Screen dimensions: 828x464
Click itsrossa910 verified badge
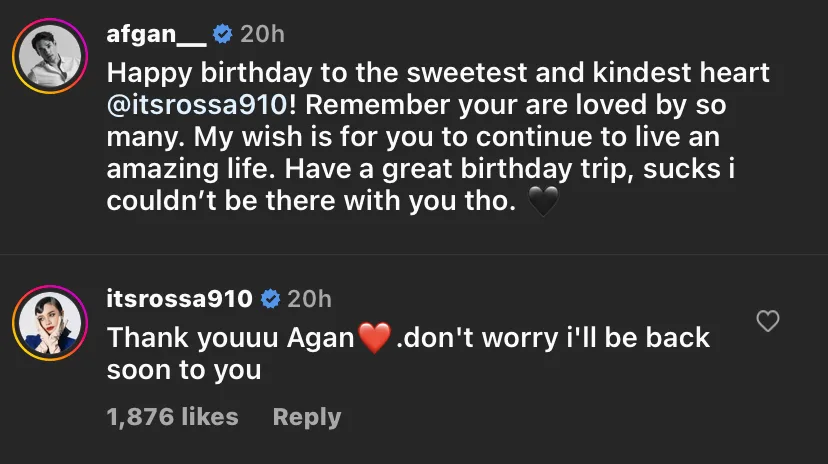tap(269, 298)
